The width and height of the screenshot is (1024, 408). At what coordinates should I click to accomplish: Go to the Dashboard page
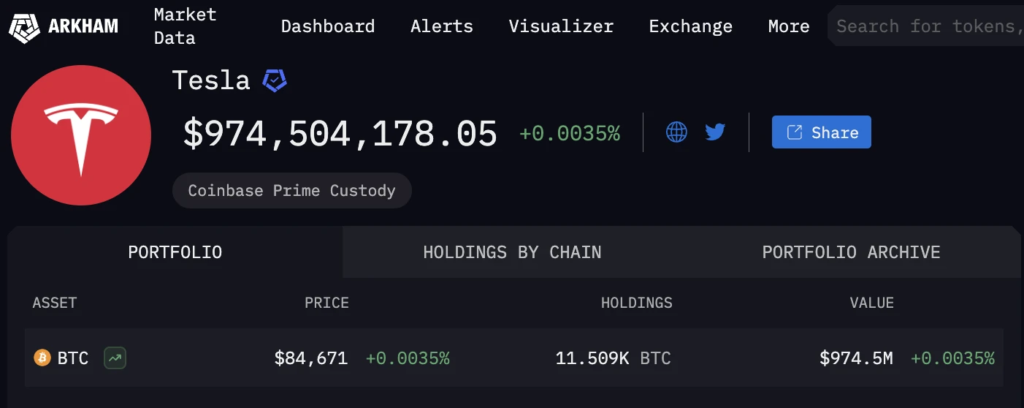328,27
